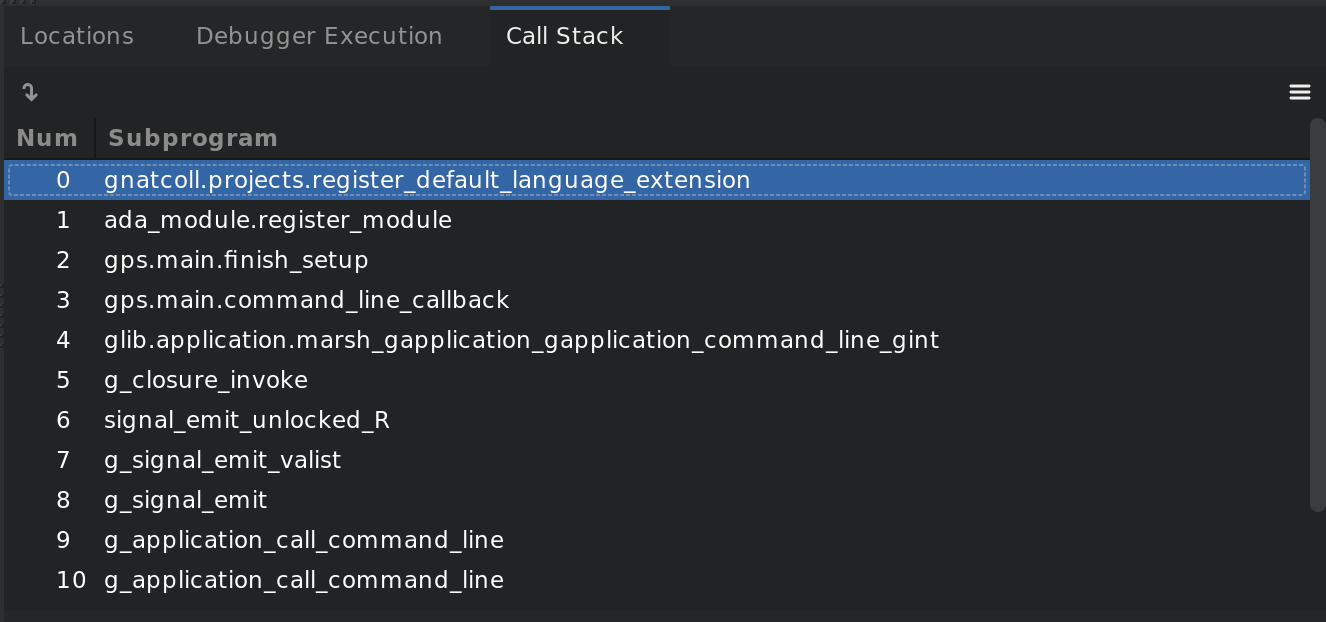The image size is (1326, 622).
Task: Select frame 5 g_closure_invoke
Action: 656,380
